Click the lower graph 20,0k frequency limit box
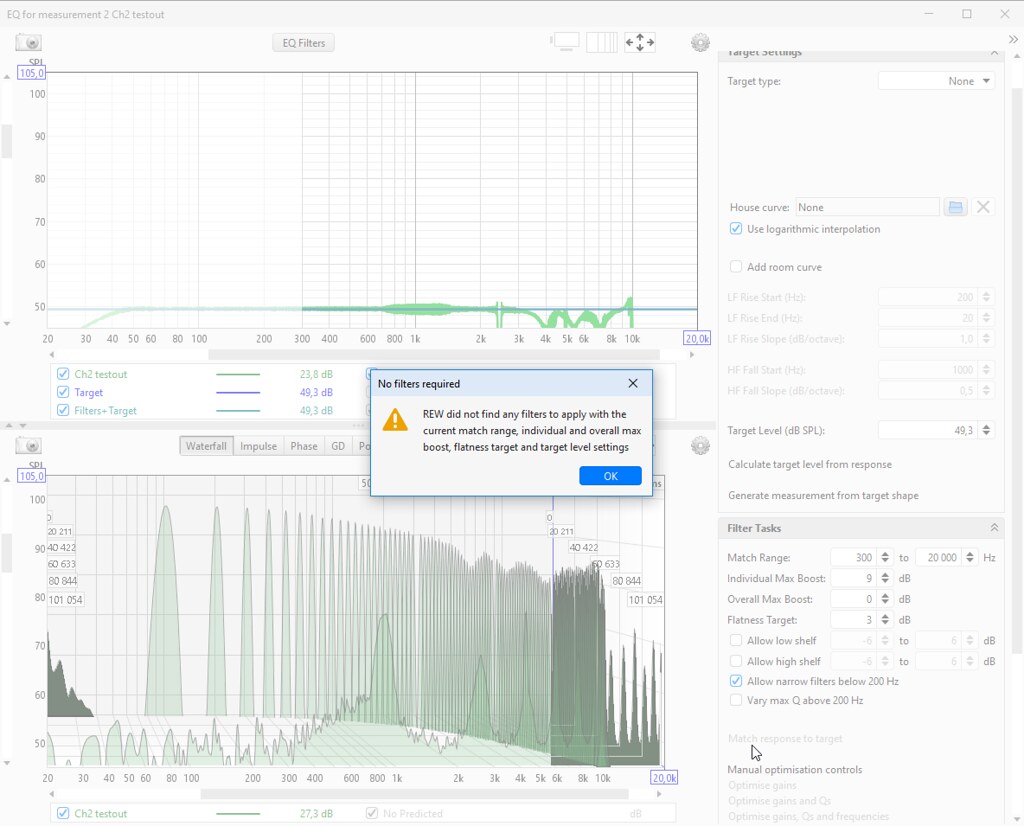Viewport: 1024px width, 826px height. coord(664,778)
